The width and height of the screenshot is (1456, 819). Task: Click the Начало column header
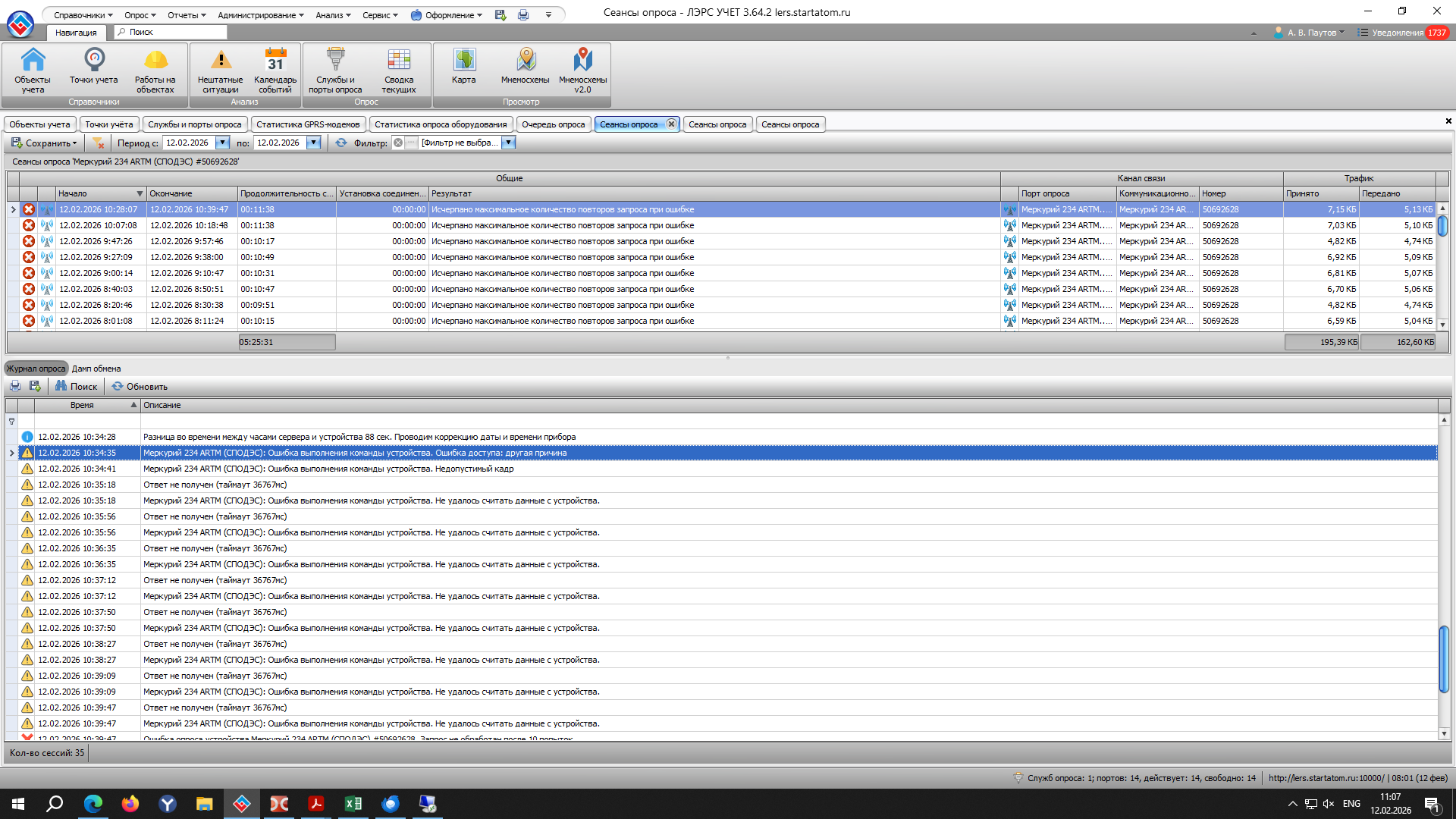click(95, 193)
